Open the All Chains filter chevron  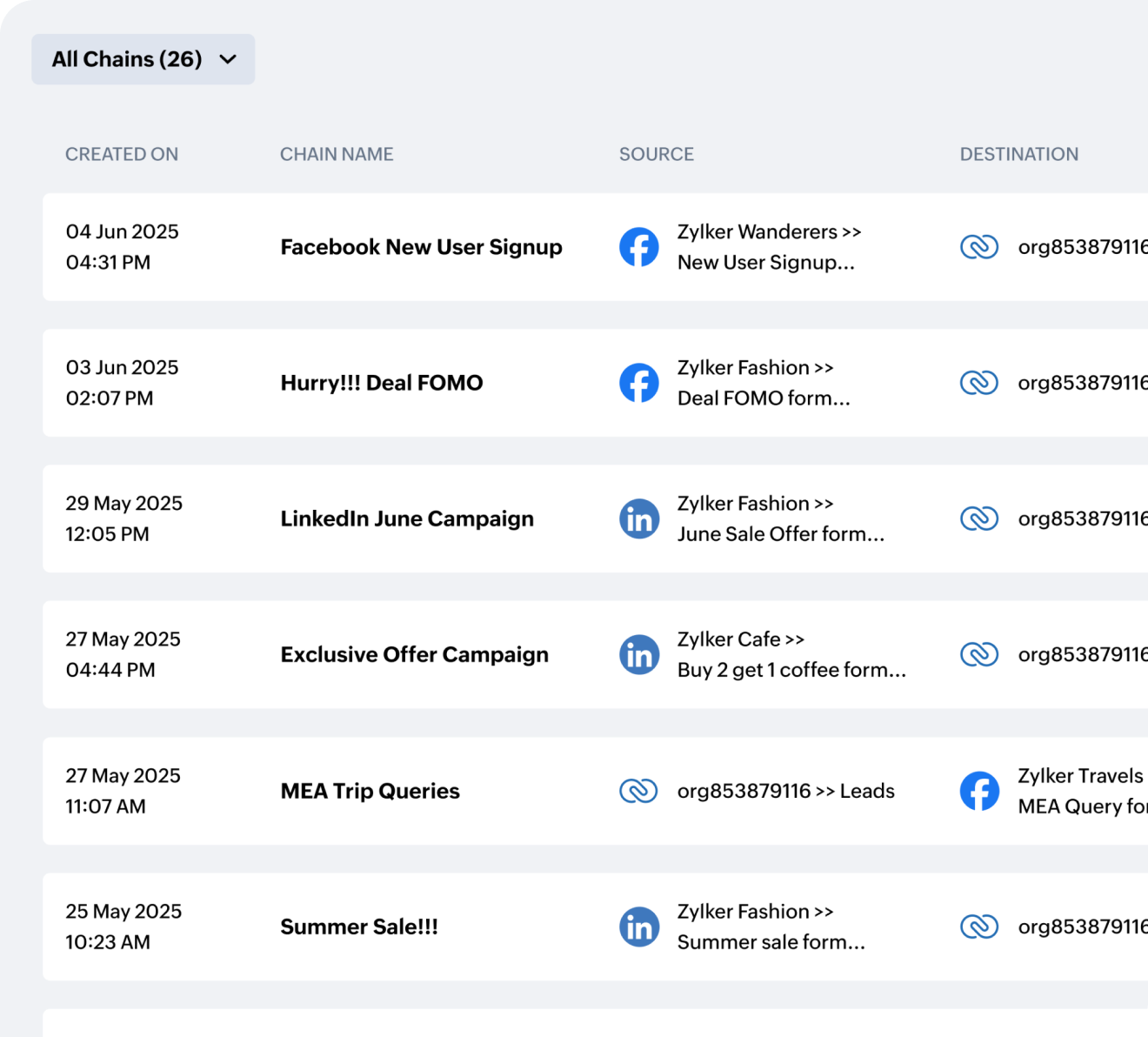pyautogui.click(x=229, y=59)
